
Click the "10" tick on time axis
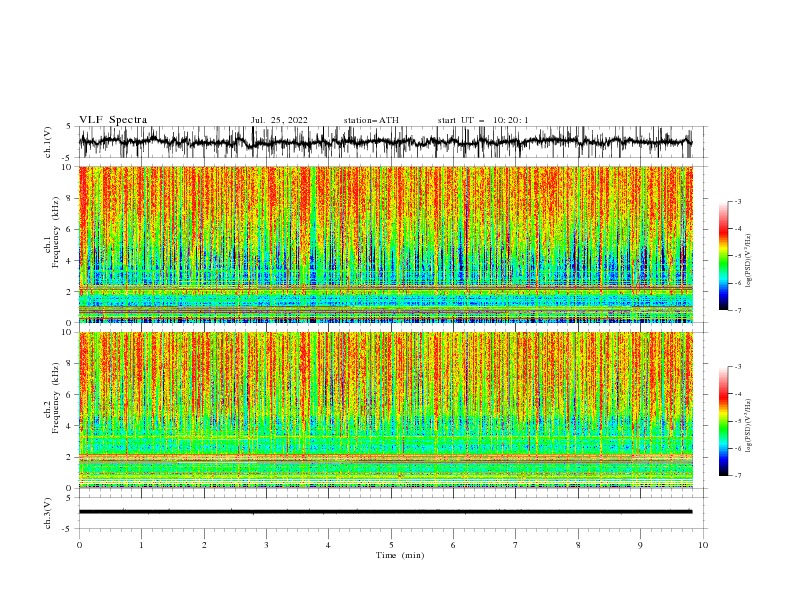click(x=703, y=545)
